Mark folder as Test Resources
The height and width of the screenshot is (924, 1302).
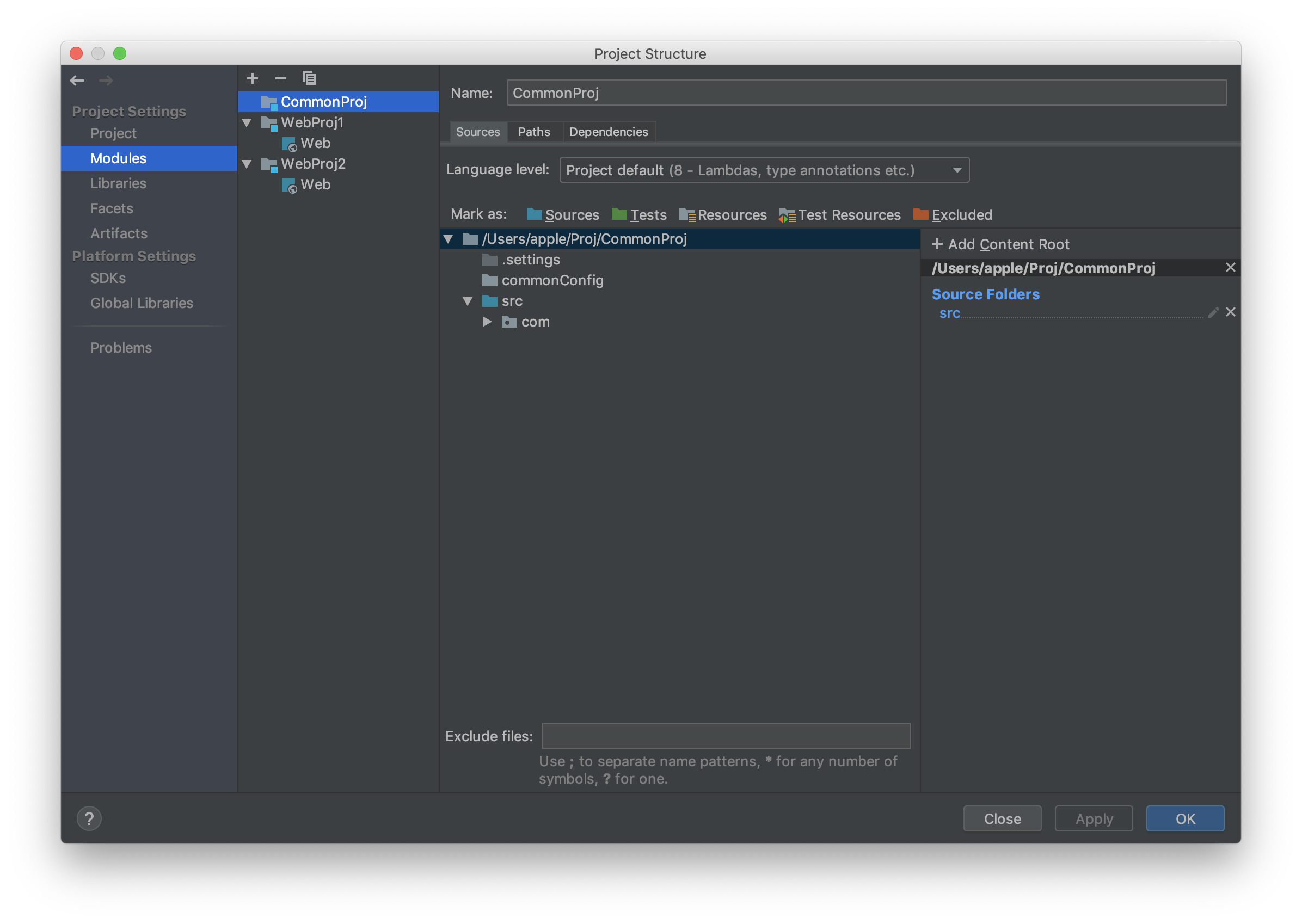(x=840, y=214)
